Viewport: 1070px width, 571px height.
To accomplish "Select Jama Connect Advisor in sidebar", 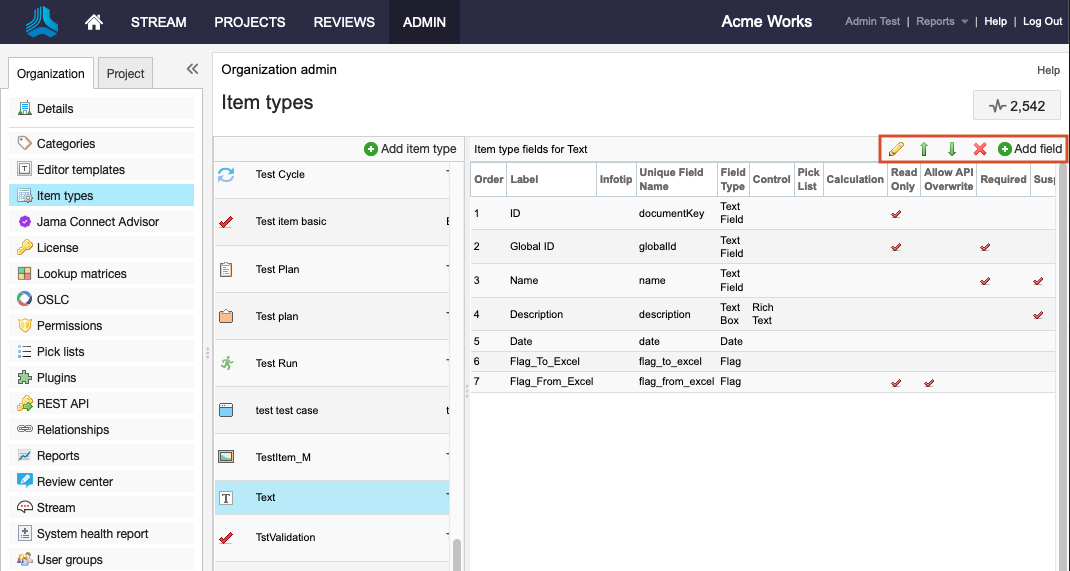I will [x=97, y=222].
